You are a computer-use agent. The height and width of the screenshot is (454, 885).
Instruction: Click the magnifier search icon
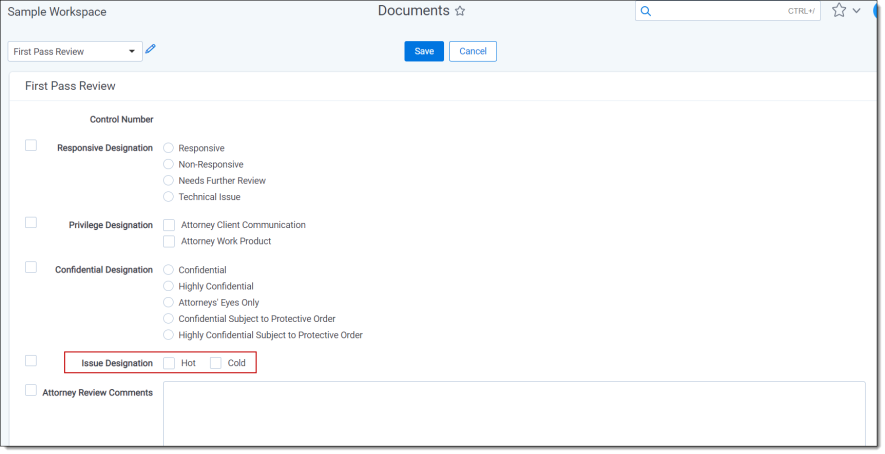pyautogui.click(x=646, y=11)
